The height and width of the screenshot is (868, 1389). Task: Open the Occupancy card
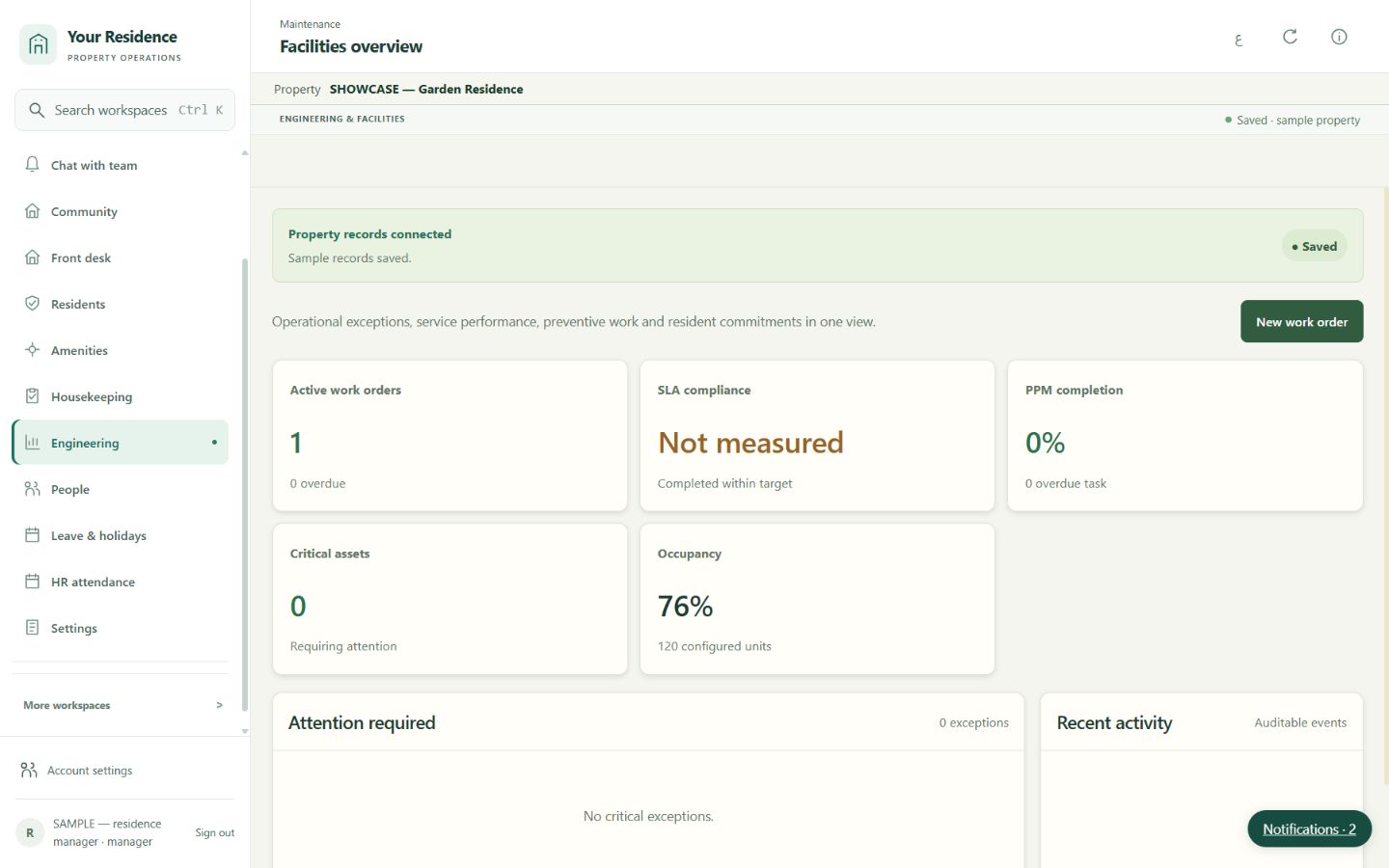coord(817,599)
